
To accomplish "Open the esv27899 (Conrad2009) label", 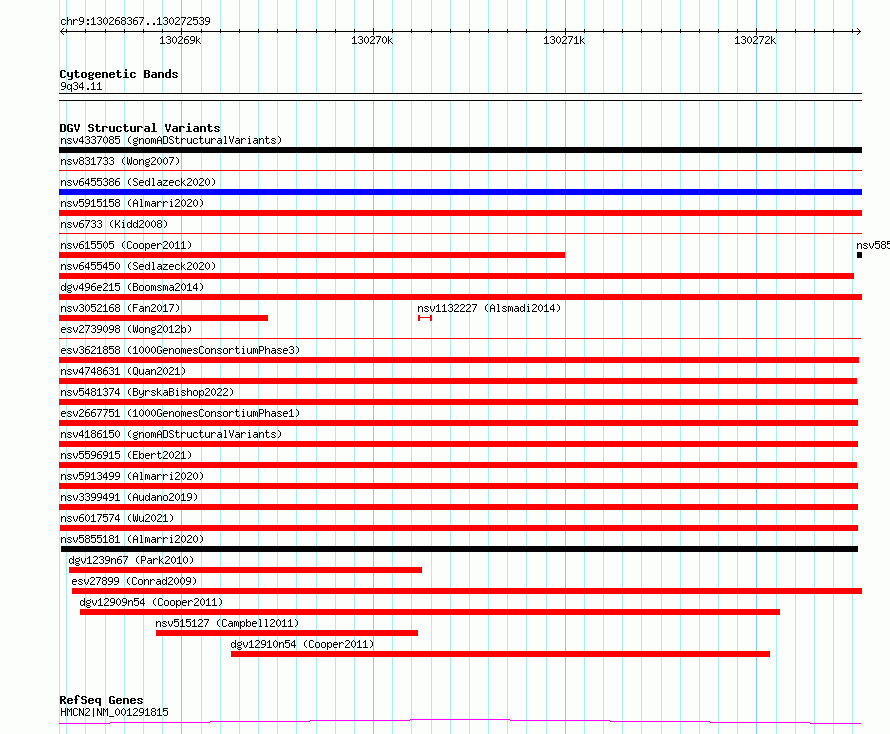I will (134, 581).
